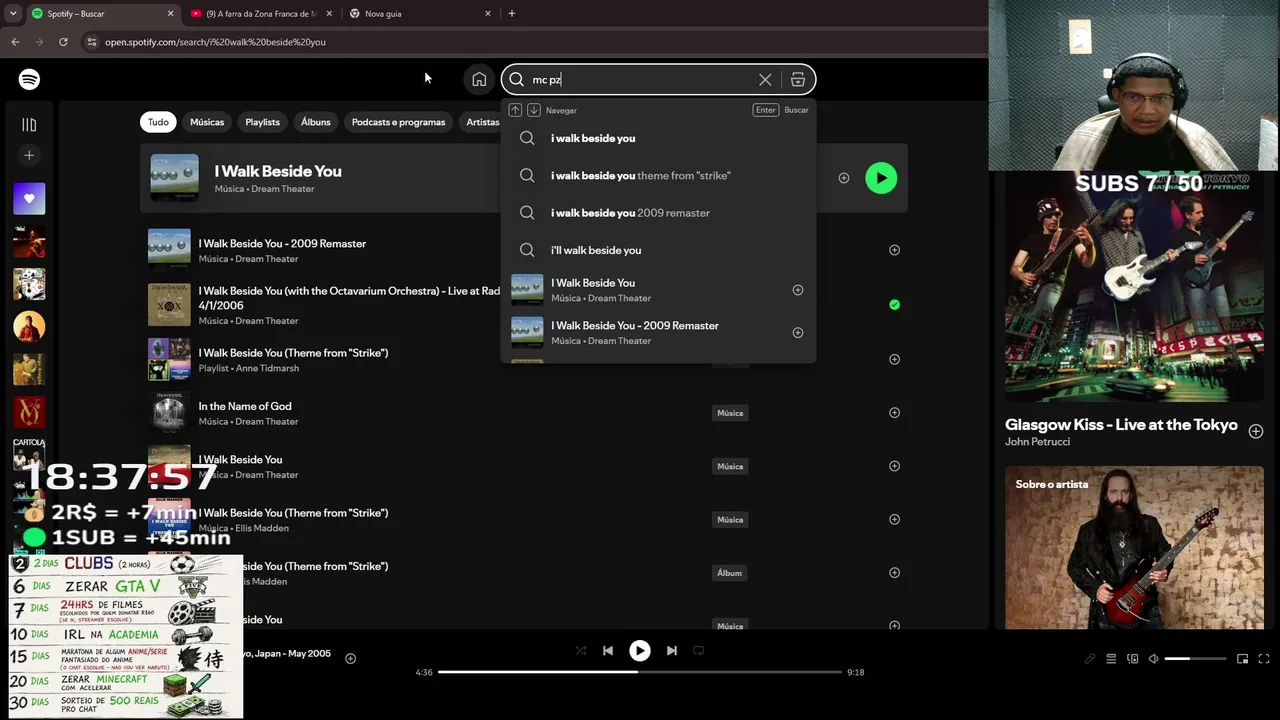Go back in the browser
Screen dimensions: 1280x720
click(x=15, y=42)
